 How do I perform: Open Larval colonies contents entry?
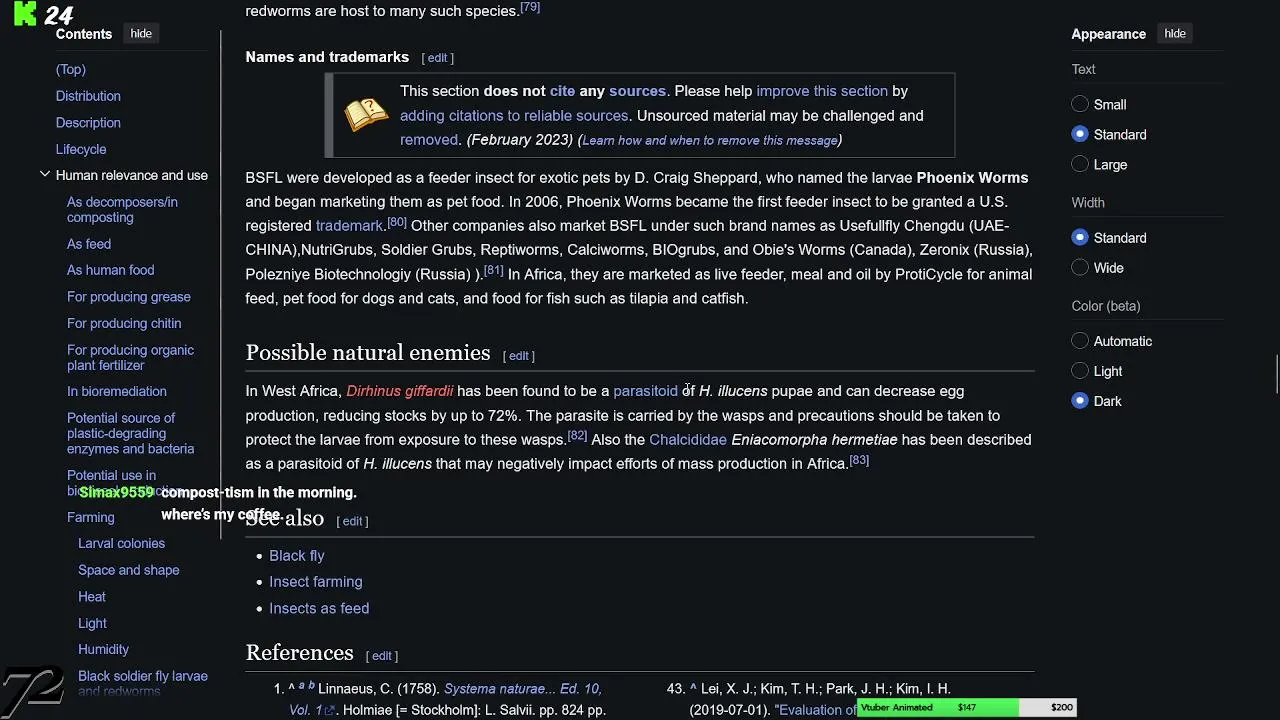(x=121, y=543)
